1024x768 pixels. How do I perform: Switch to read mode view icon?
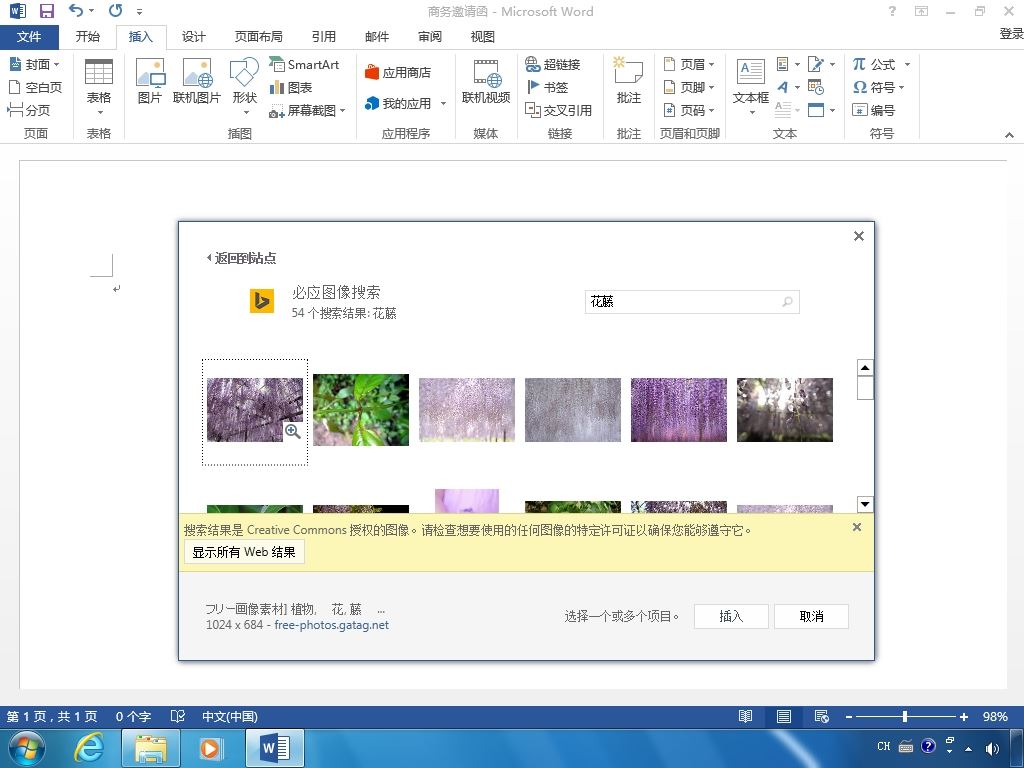[745, 716]
